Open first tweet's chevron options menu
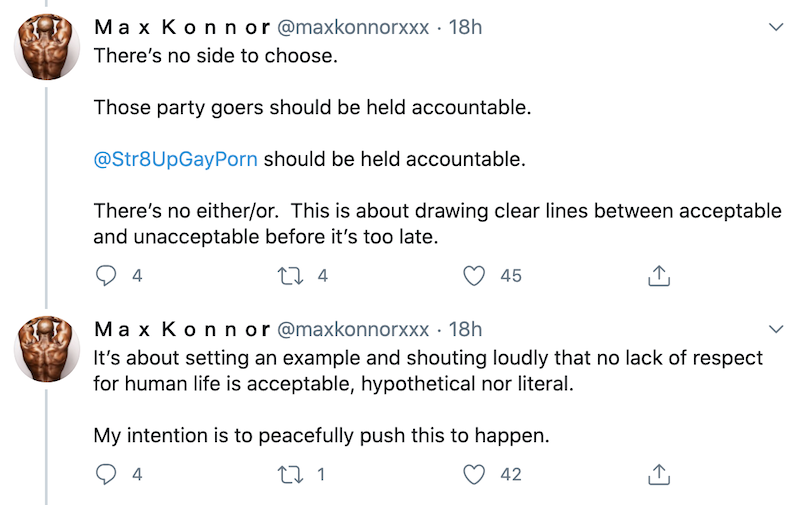This screenshot has height=505, width=800. tap(774, 28)
